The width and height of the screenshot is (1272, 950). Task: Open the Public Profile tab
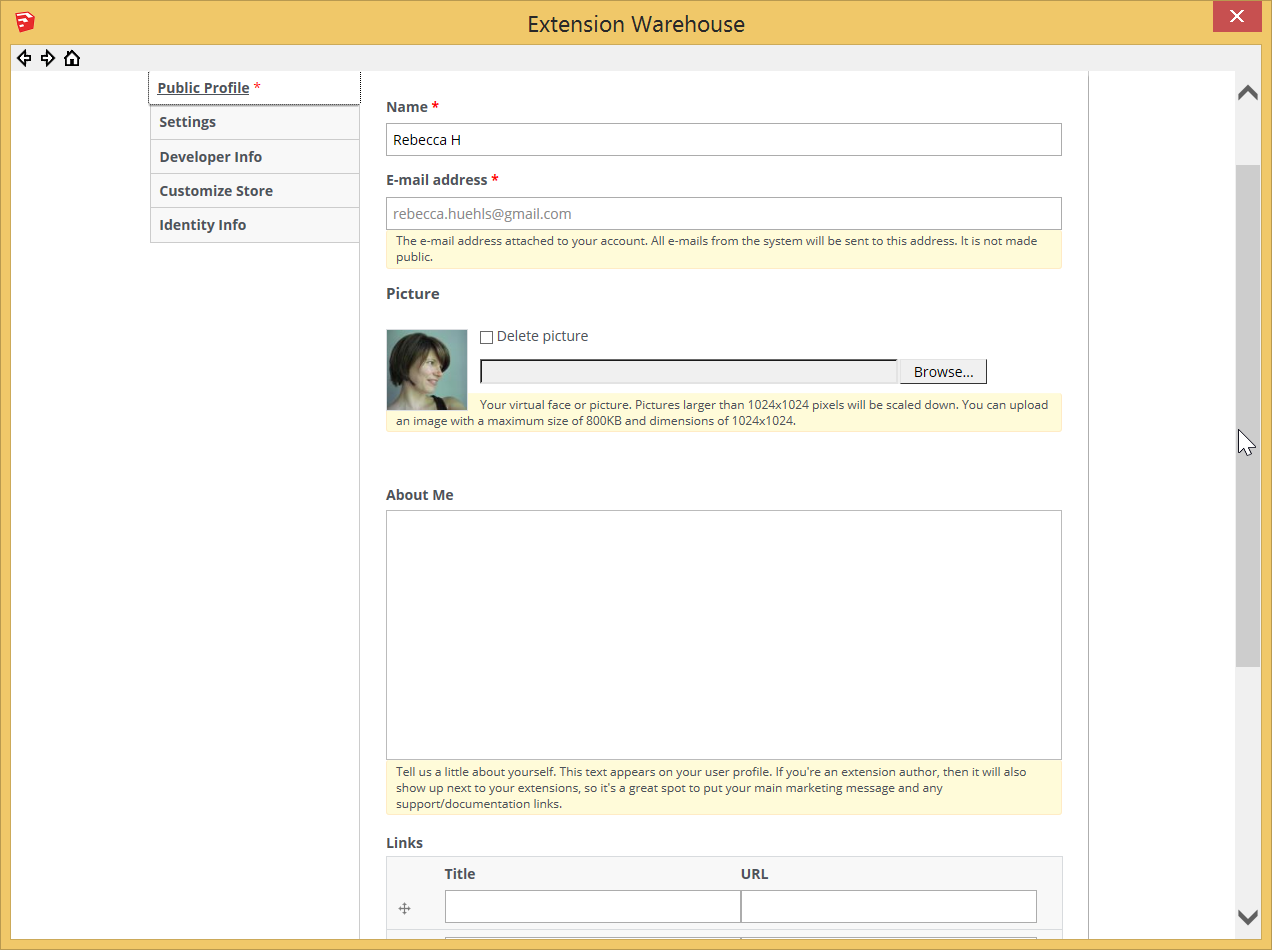203,88
